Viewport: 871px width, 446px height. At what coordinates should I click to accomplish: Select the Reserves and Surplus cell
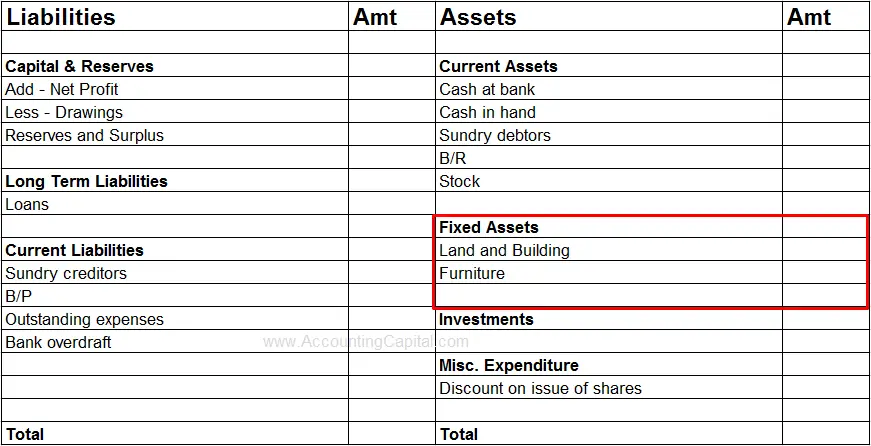click(84, 135)
